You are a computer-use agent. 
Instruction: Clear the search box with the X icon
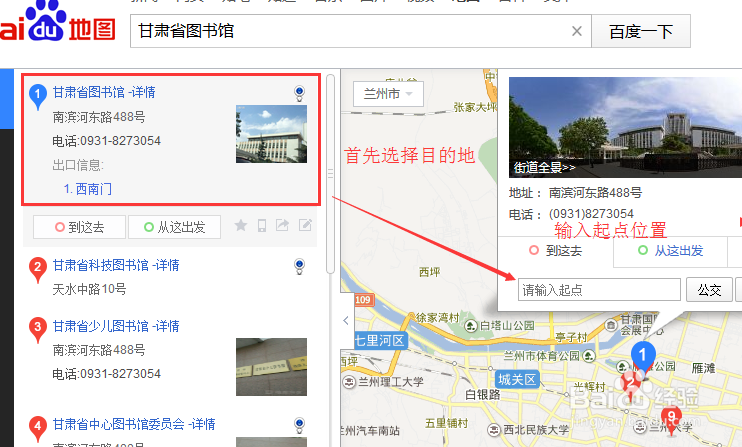click(x=576, y=31)
